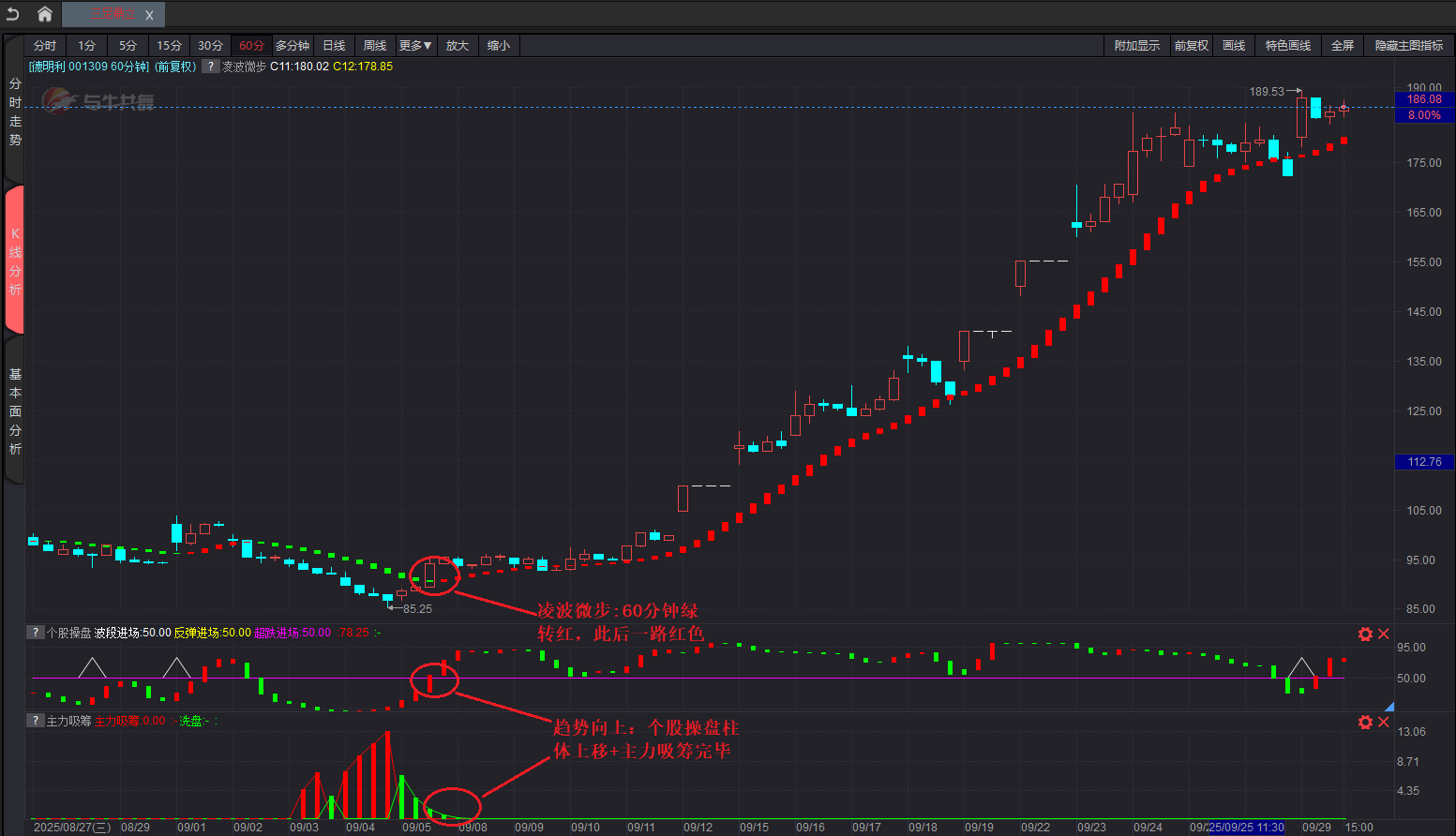
Task: Remove the 主力吸筹 indicator panel
Action: [1384, 722]
